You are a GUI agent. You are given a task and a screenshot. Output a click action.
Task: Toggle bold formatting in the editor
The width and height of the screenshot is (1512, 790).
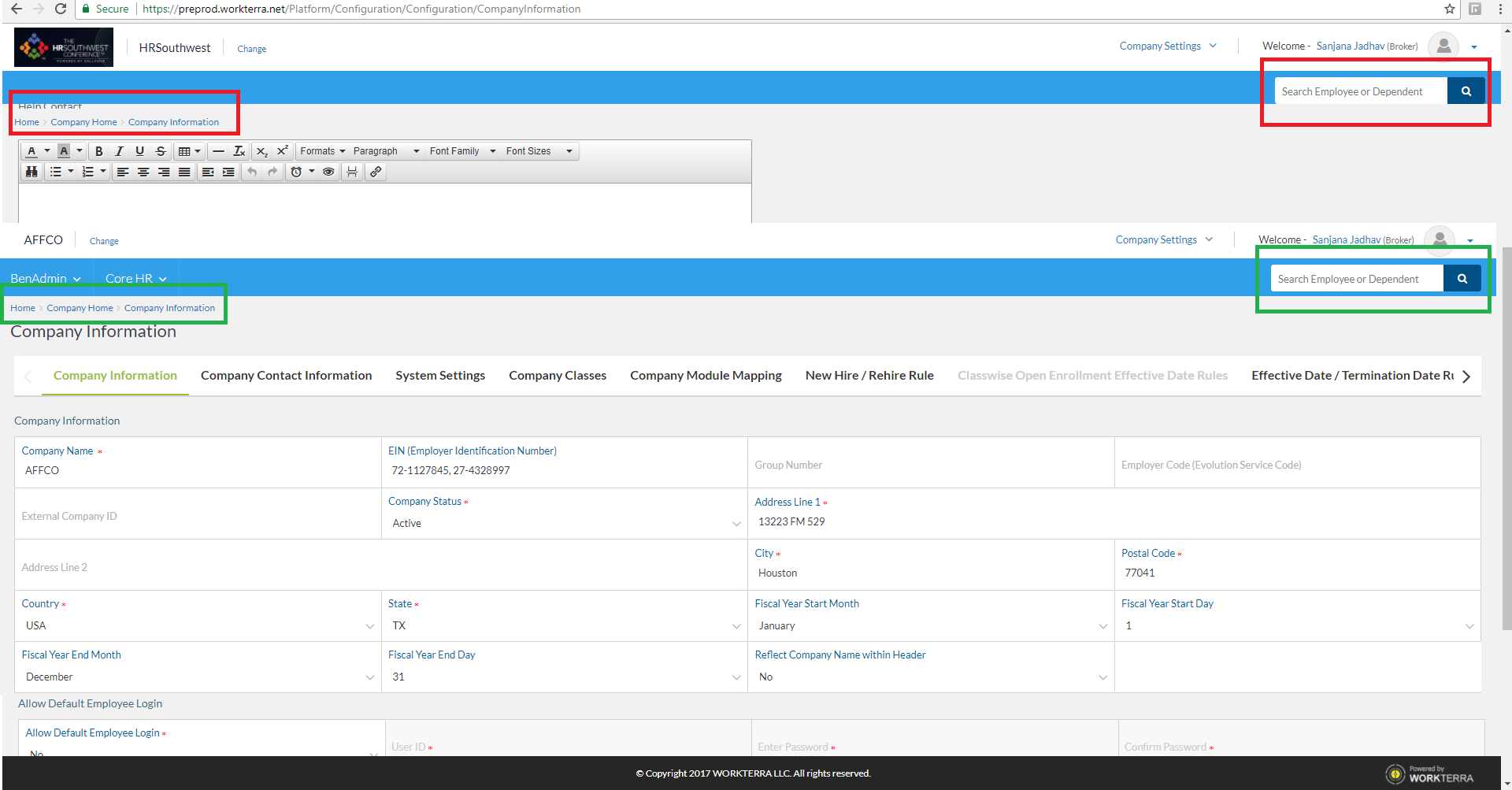coord(99,151)
